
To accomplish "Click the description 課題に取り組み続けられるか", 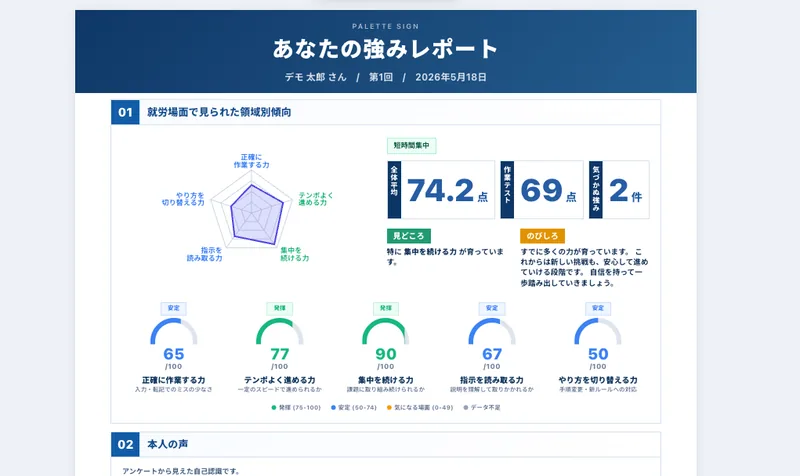I will click(x=386, y=390).
